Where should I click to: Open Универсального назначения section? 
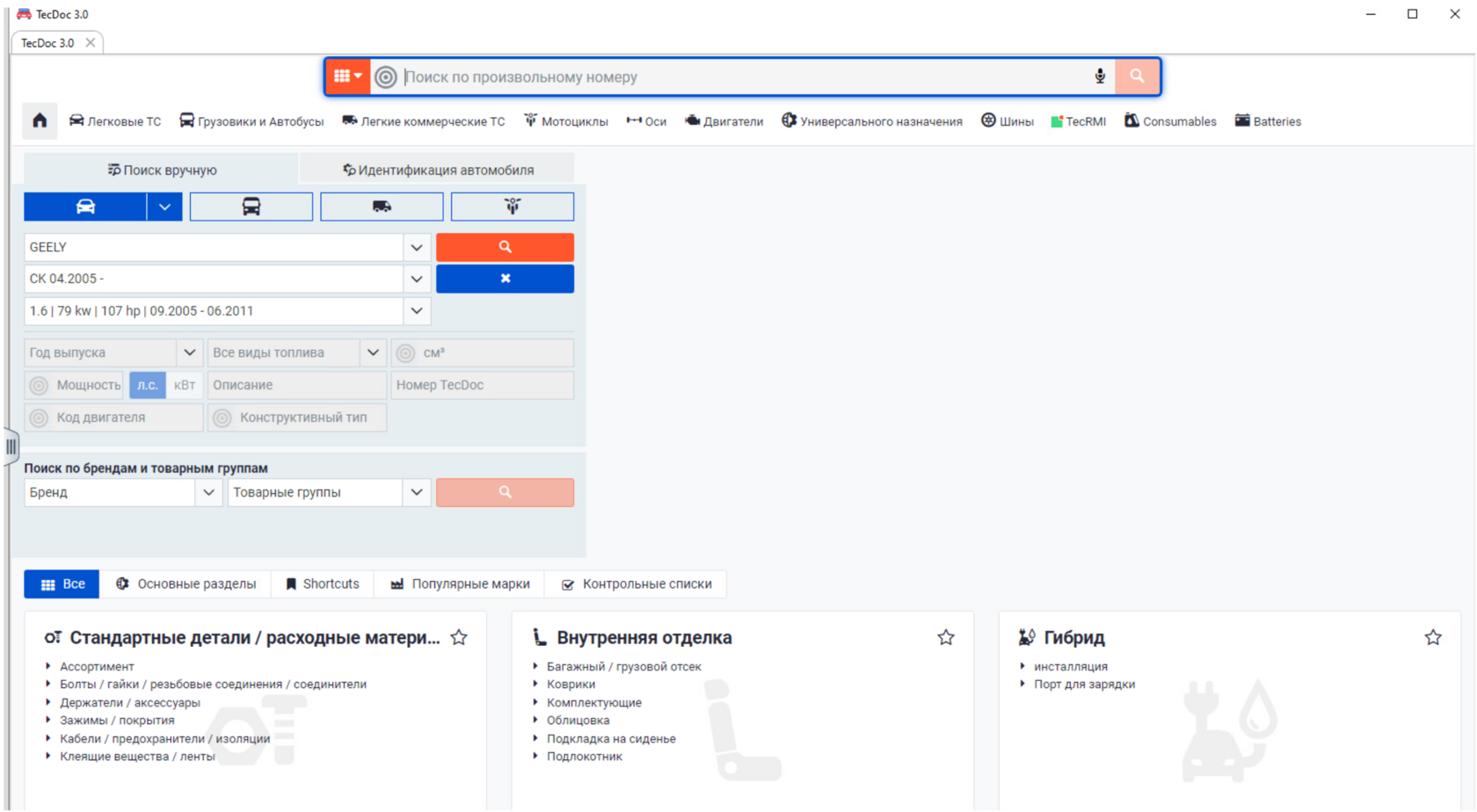(x=872, y=121)
